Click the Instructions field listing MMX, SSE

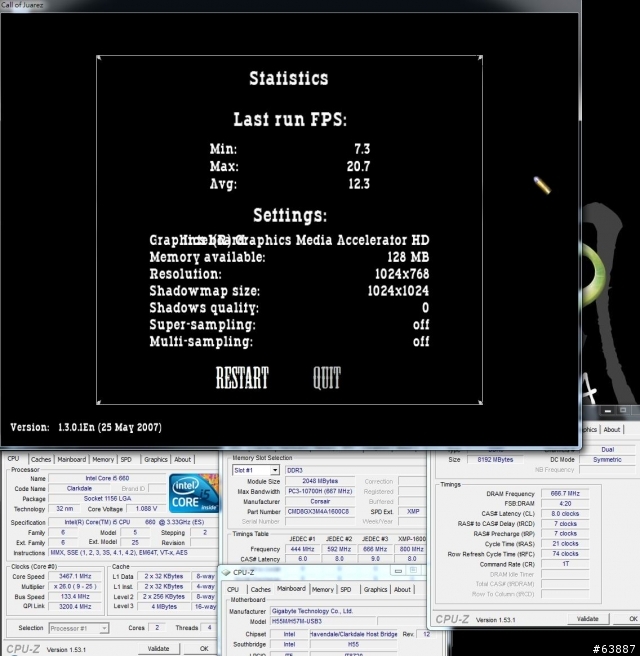[x=133, y=553]
